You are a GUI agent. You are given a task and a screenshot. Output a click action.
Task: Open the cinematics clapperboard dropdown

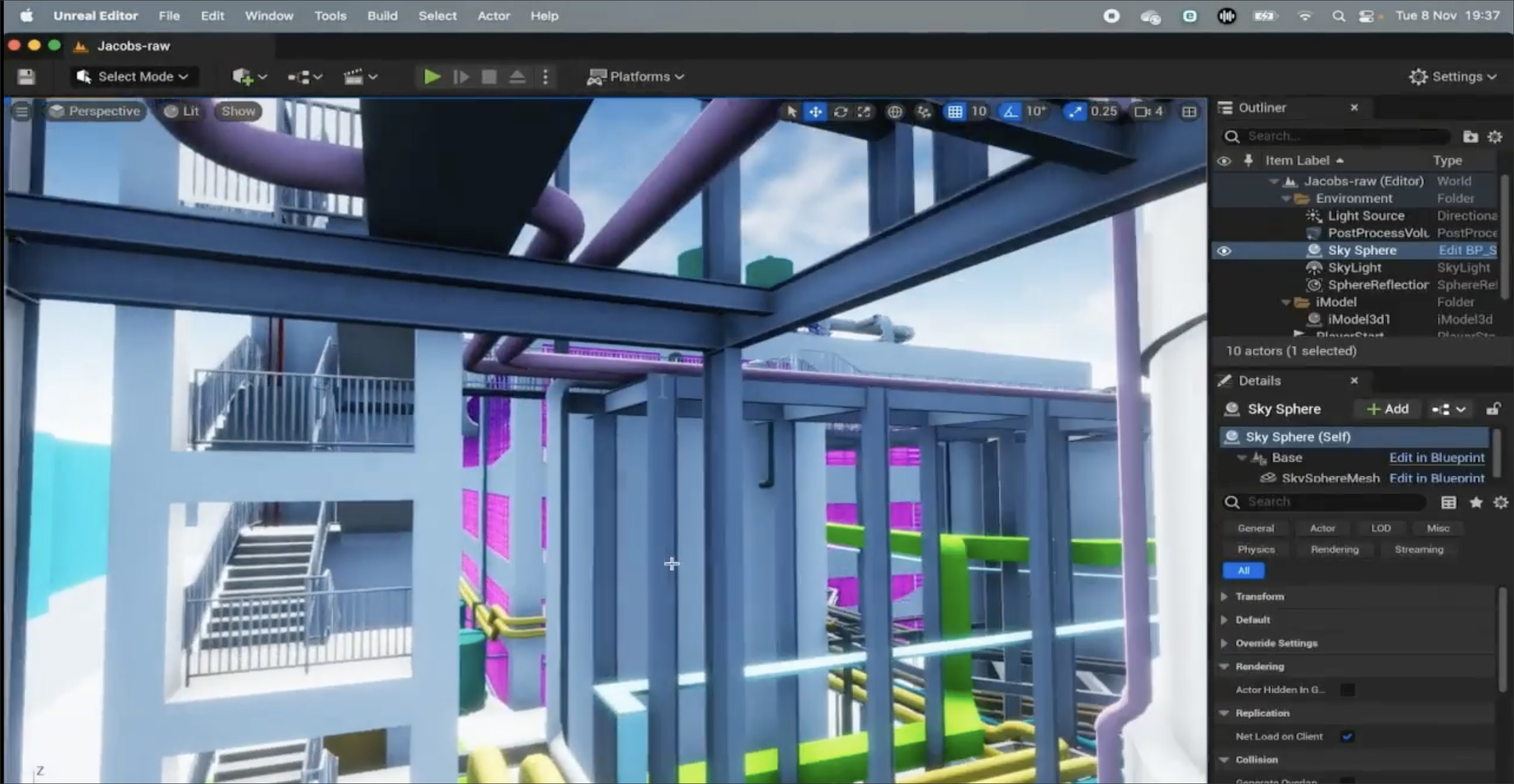pyautogui.click(x=360, y=77)
